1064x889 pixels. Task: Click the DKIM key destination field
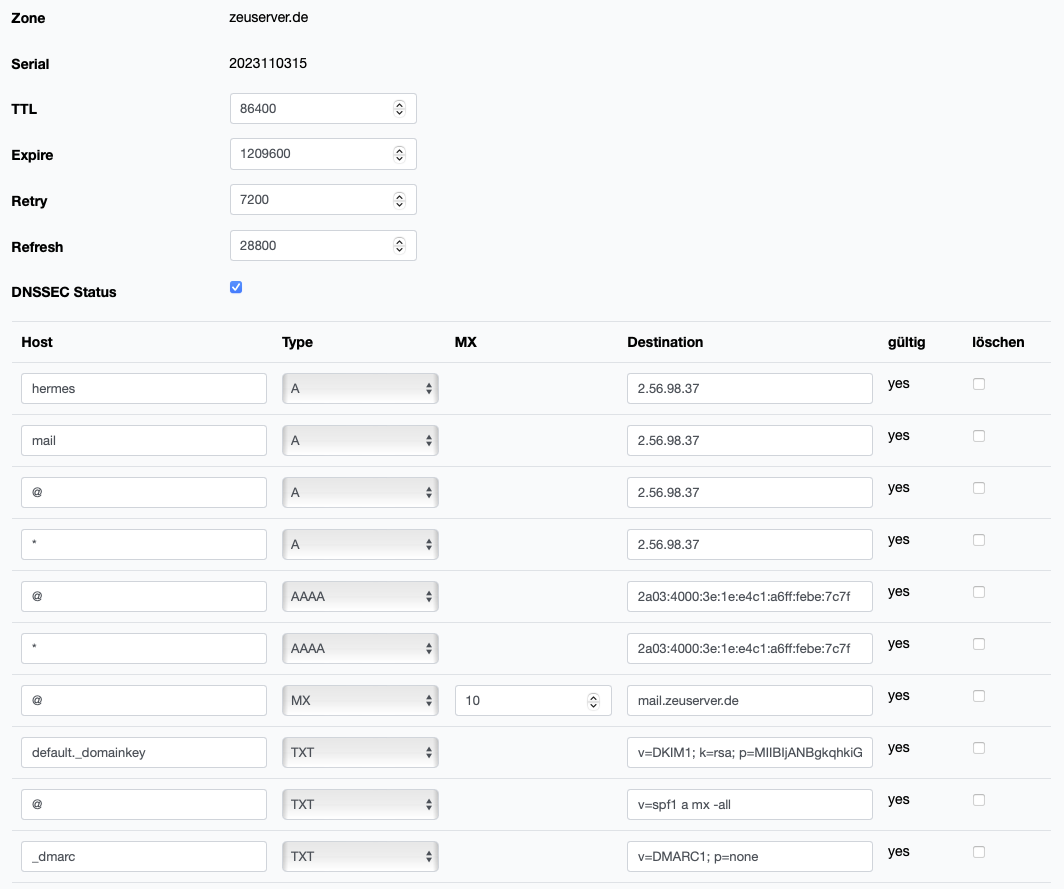pos(750,752)
